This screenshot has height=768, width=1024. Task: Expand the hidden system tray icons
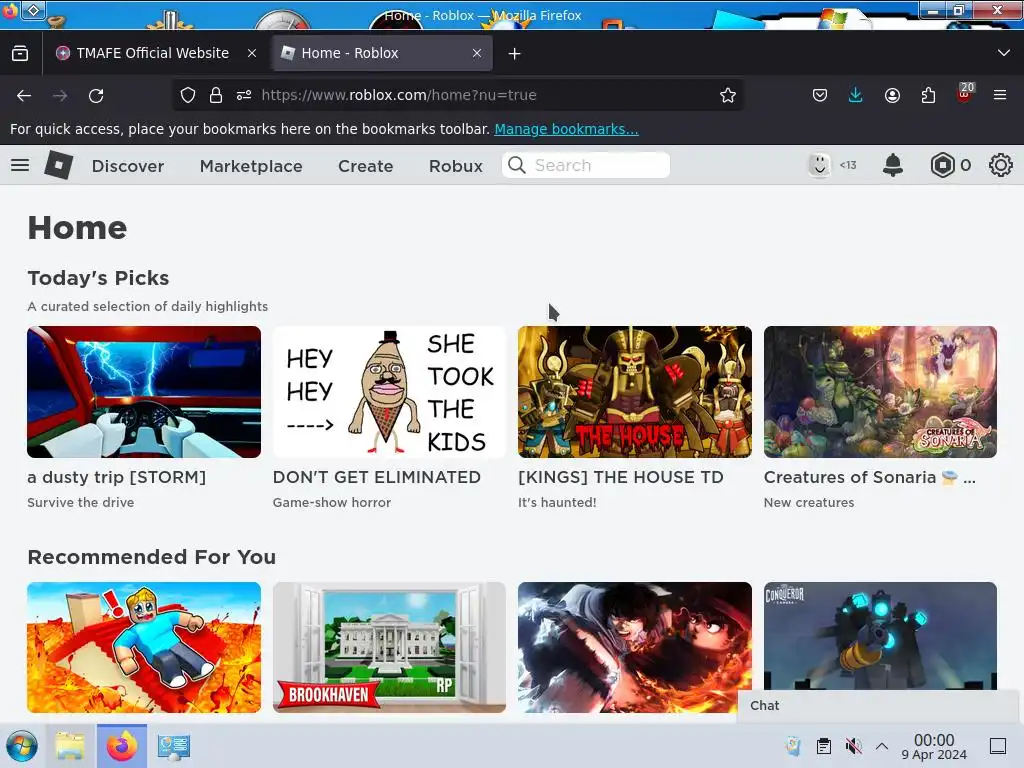[882, 746]
